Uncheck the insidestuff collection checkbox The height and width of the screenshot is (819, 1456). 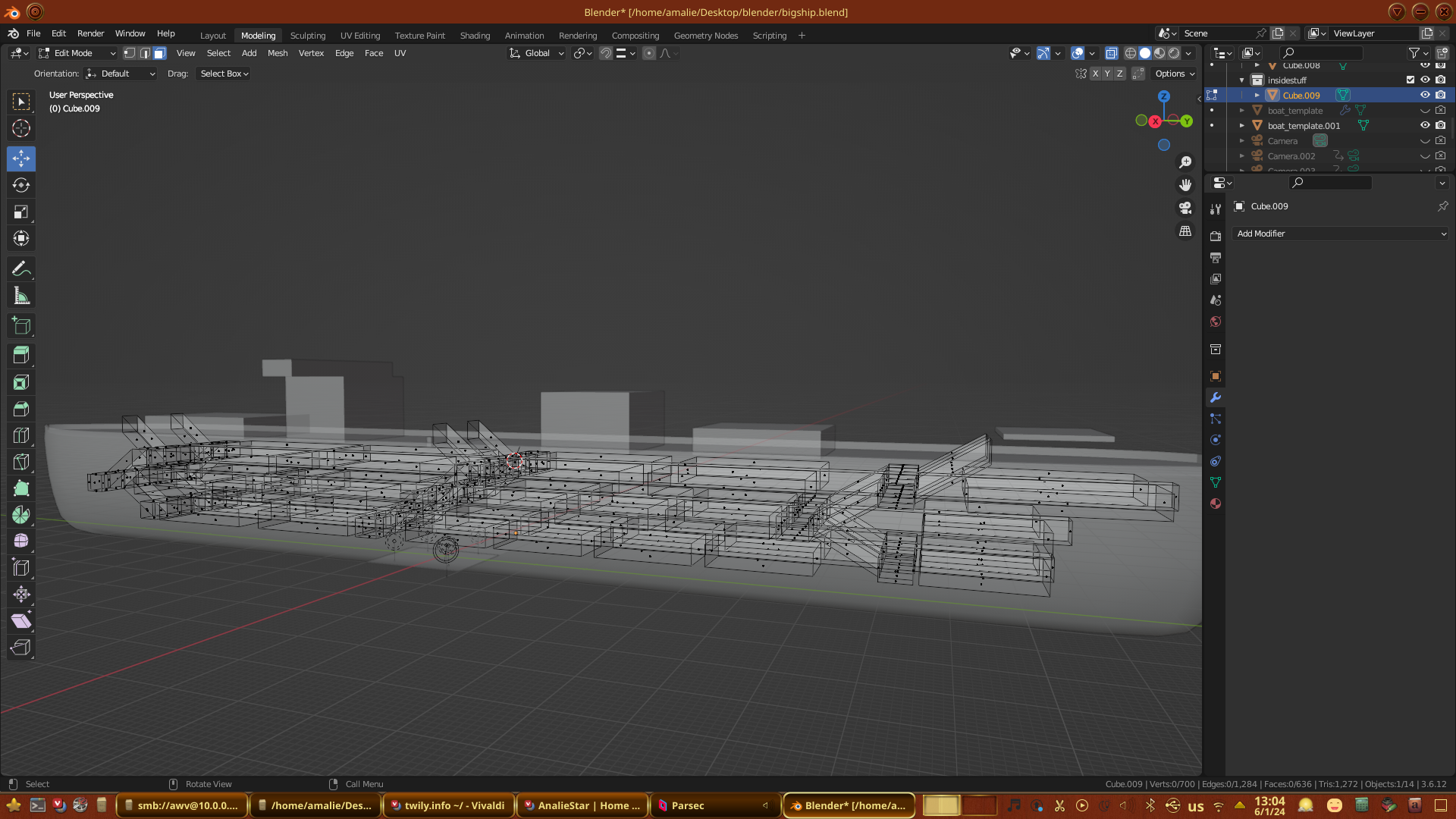pos(1410,80)
